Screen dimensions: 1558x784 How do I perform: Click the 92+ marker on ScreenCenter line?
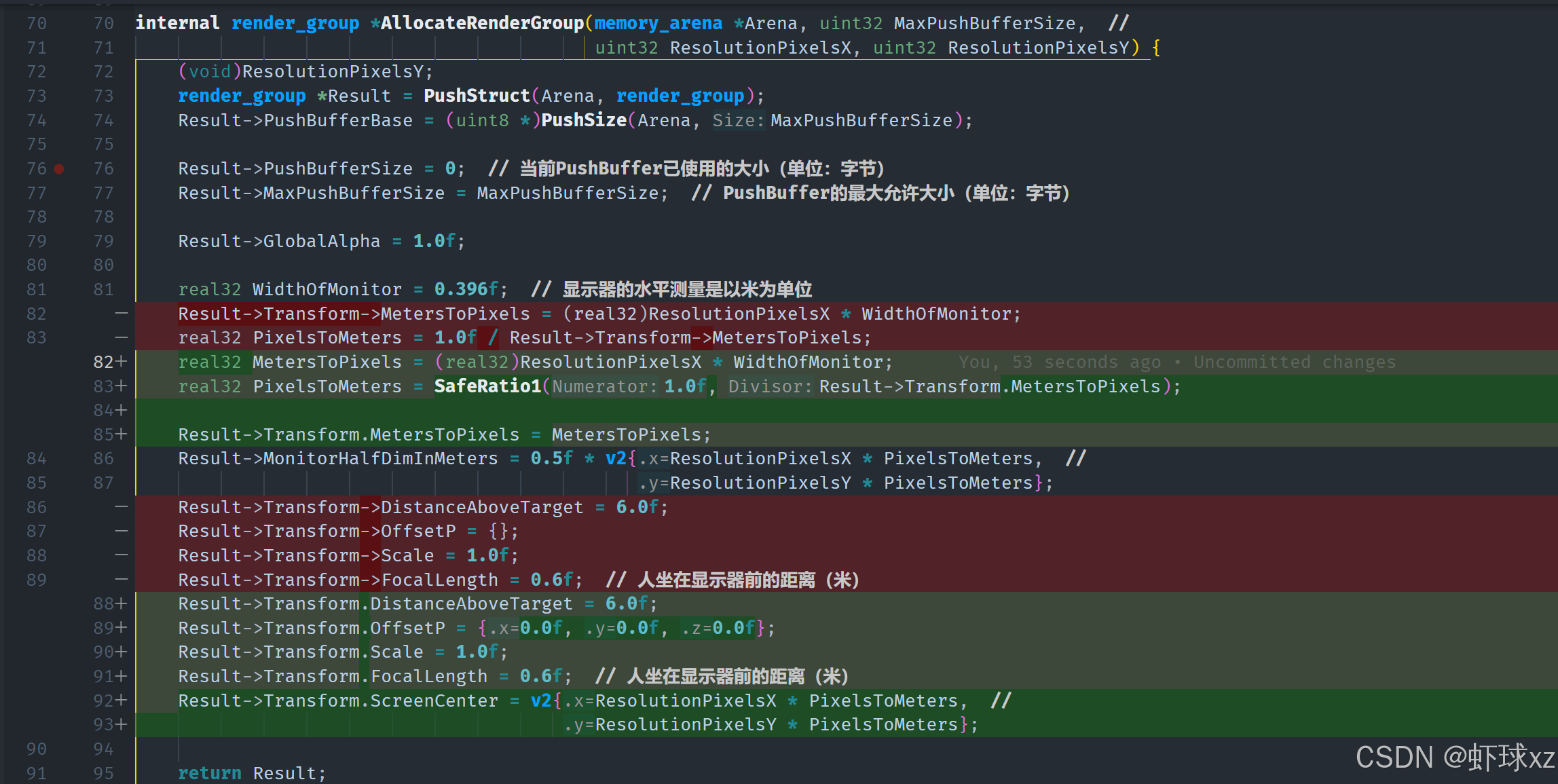point(111,701)
